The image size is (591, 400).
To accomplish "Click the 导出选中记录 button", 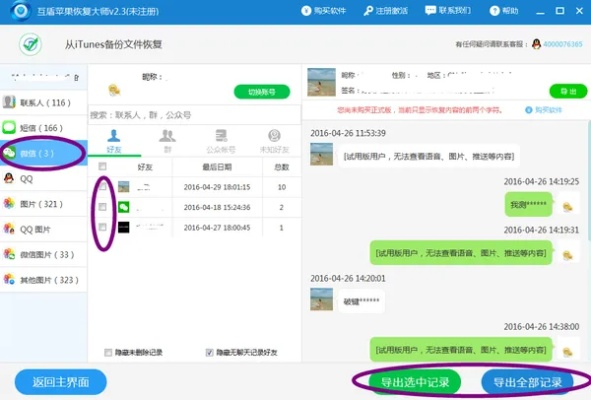I will coord(415,382).
